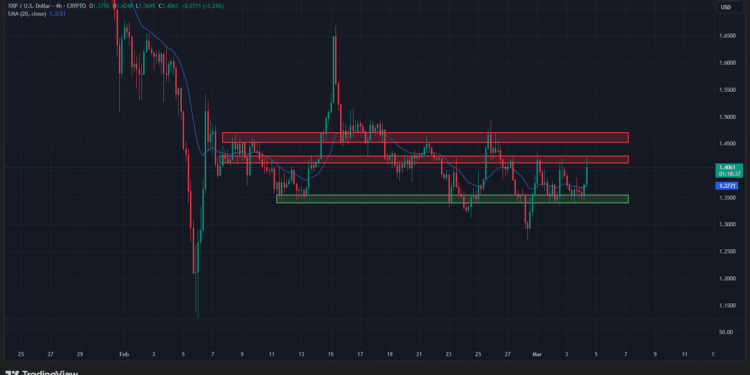Click the Mar label on time axis
This screenshot has height=375, width=750.
[536, 354]
